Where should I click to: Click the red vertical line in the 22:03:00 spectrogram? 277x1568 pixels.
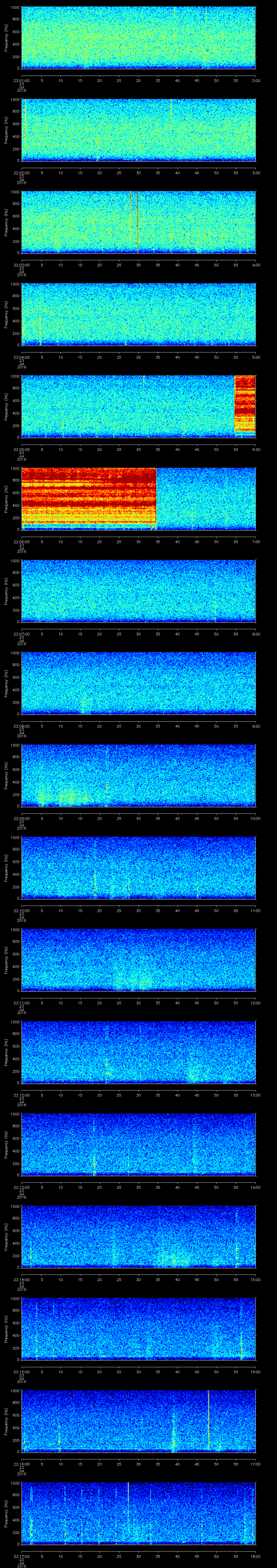[138, 222]
